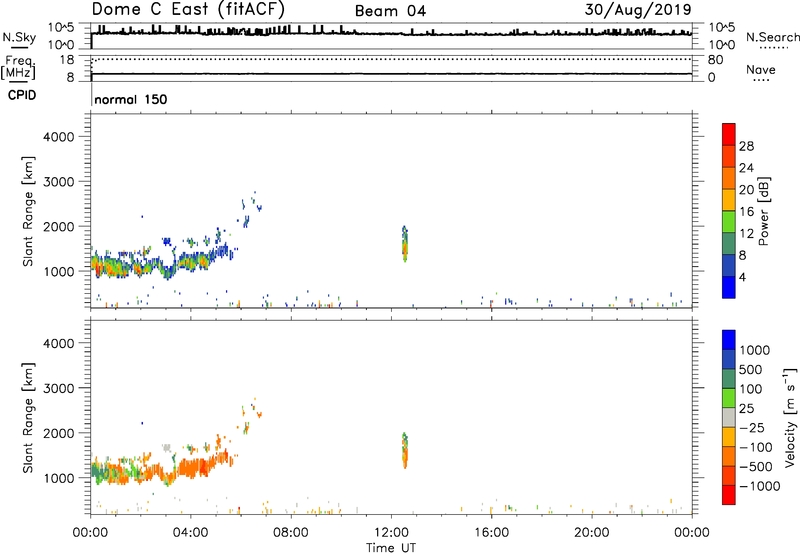This screenshot has height=554, width=800.
Task: Click the '4' power colorbar tick label
Action: tap(742, 277)
